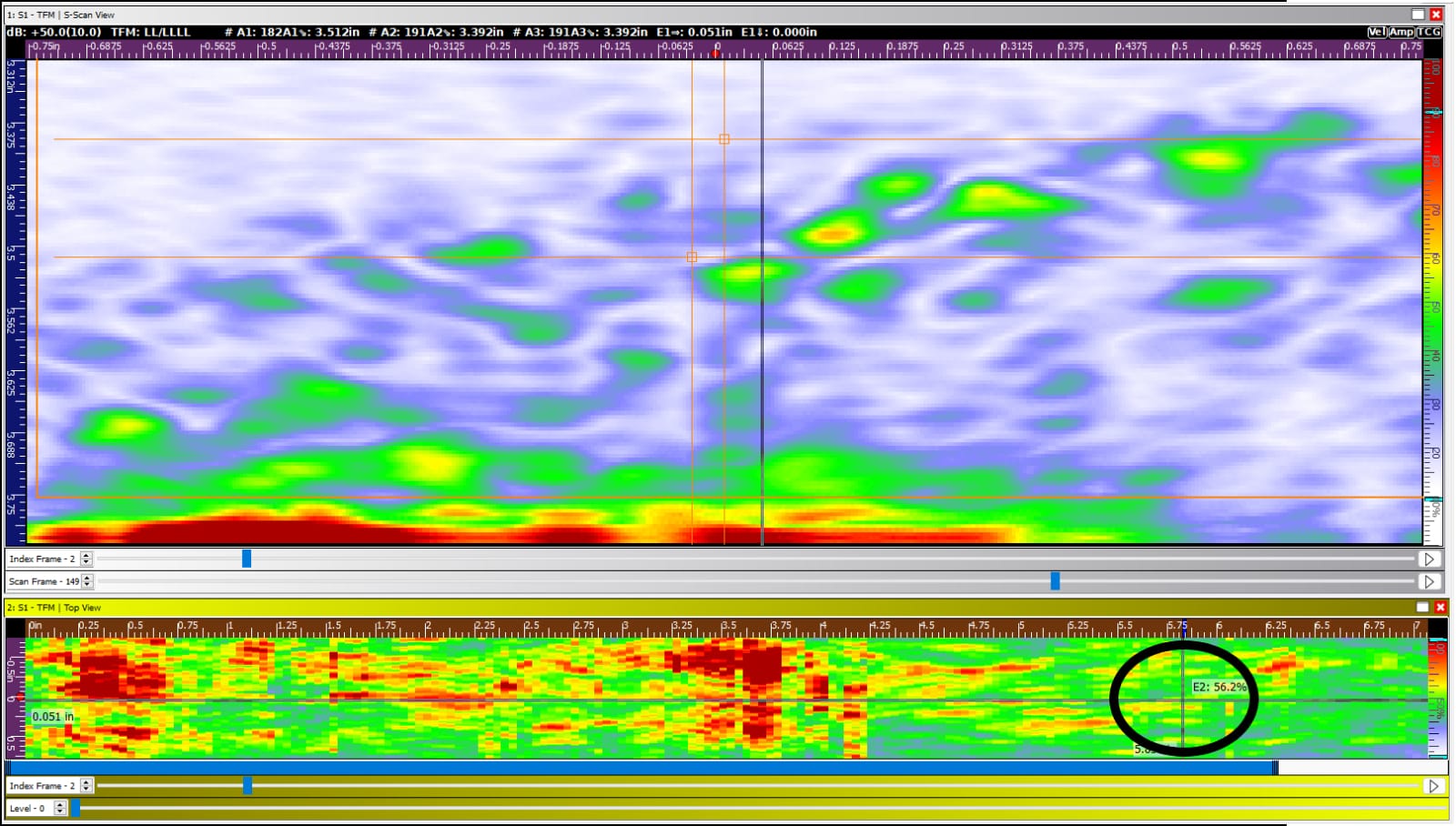Play the Scan Frame animation
This screenshot has width=1456, height=826.
pos(1430,581)
